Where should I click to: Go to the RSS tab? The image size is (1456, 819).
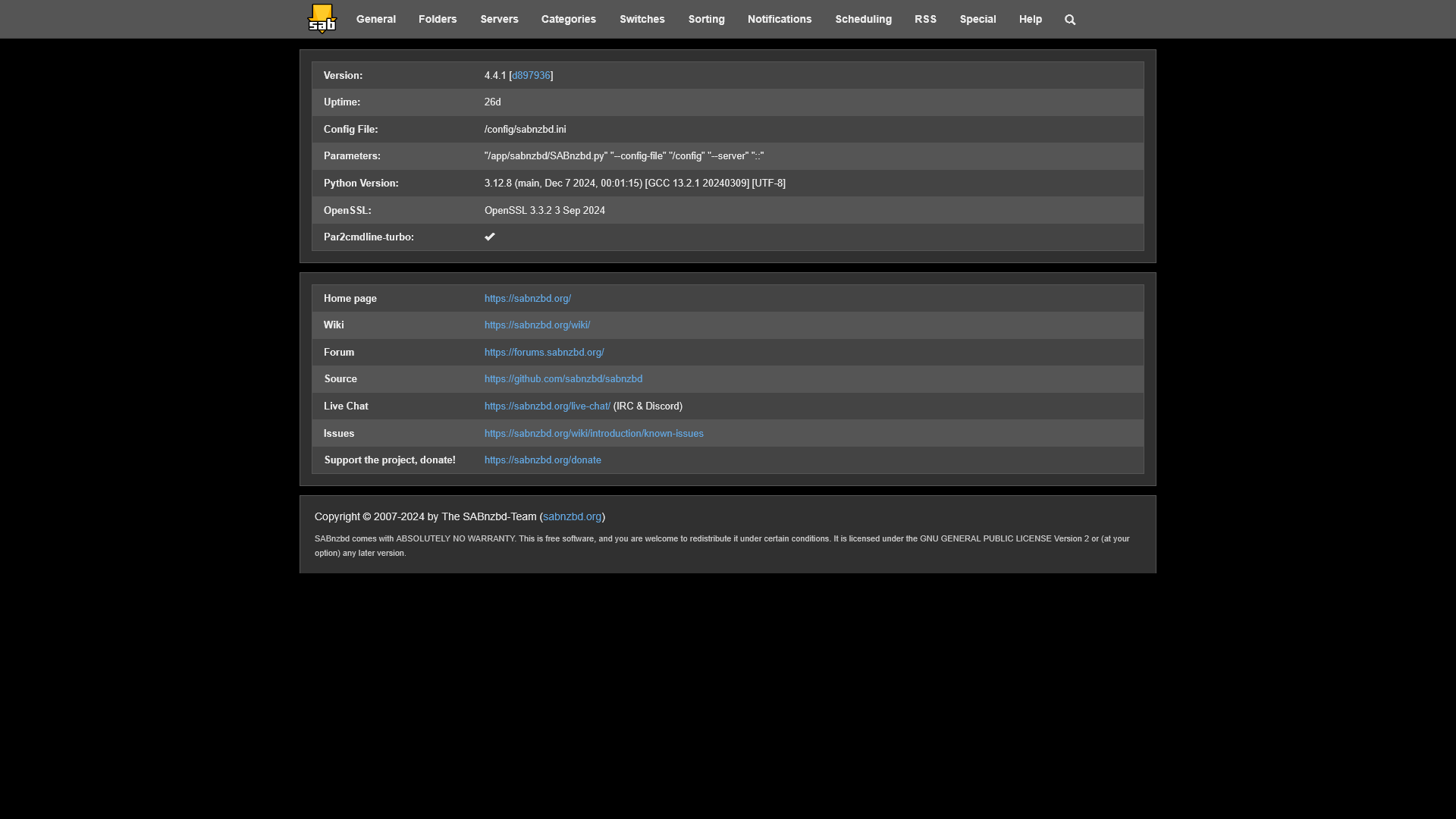(925, 19)
